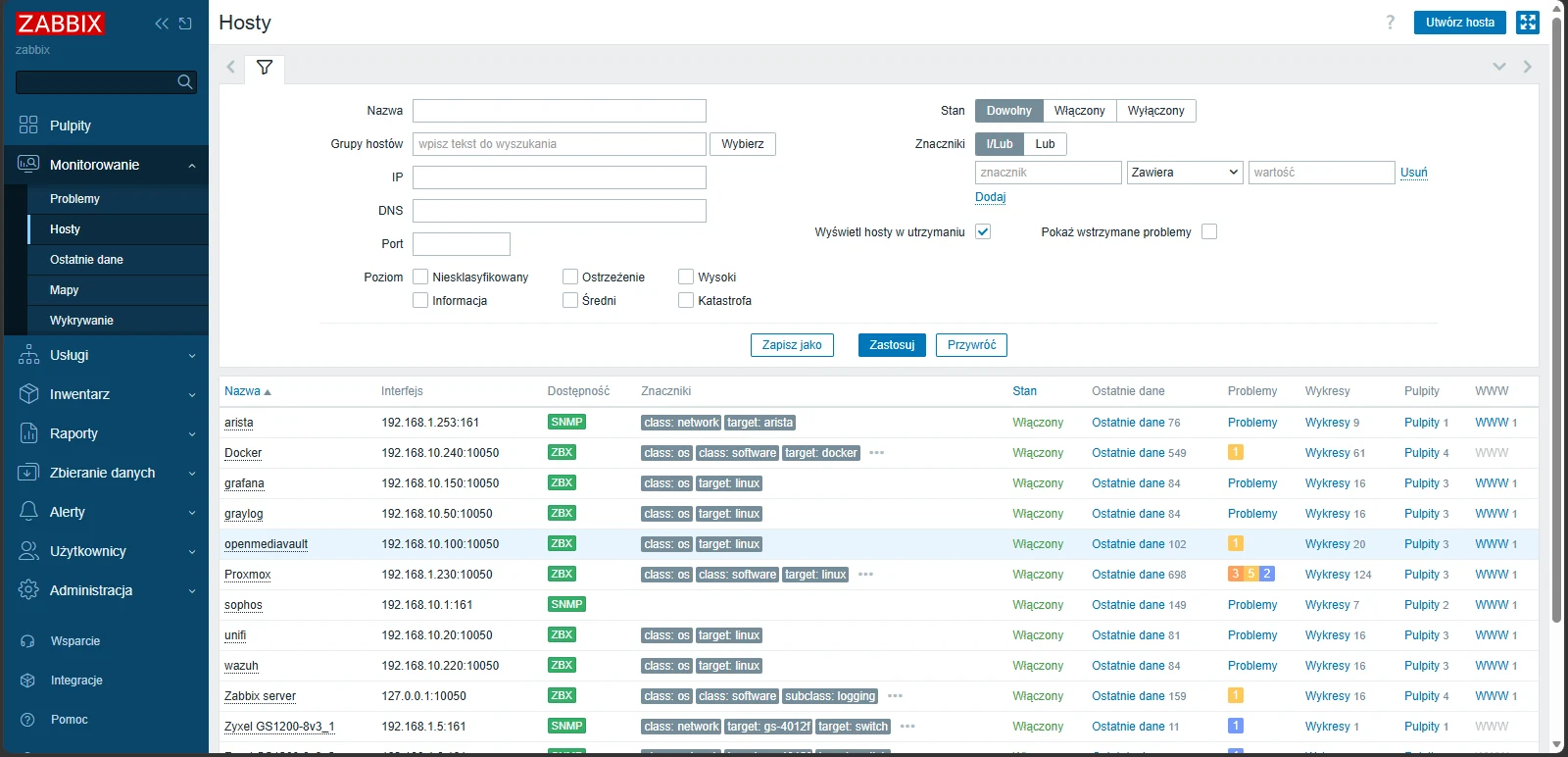
Task: Enable Pokaż wstrzymane problemy checkbox
Action: point(1209,231)
